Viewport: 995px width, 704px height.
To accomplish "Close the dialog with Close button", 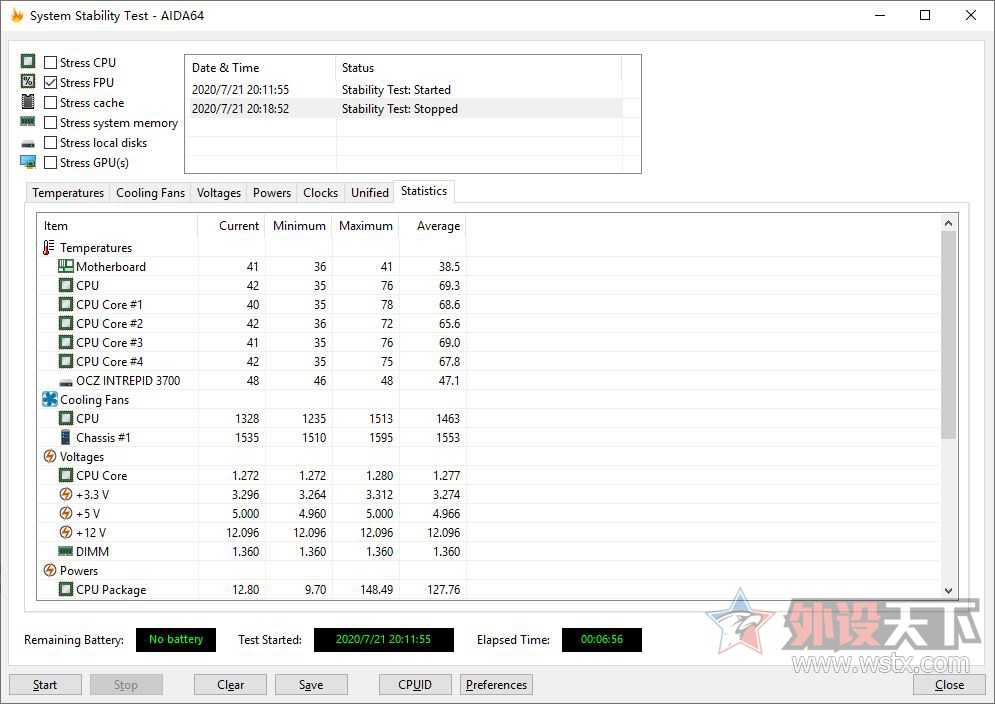I will (x=949, y=684).
